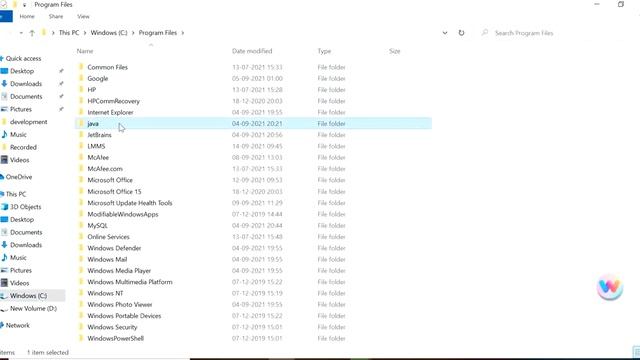Click the floating W recorder icon
The height and width of the screenshot is (360, 640).
pyautogui.click(x=610, y=287)
